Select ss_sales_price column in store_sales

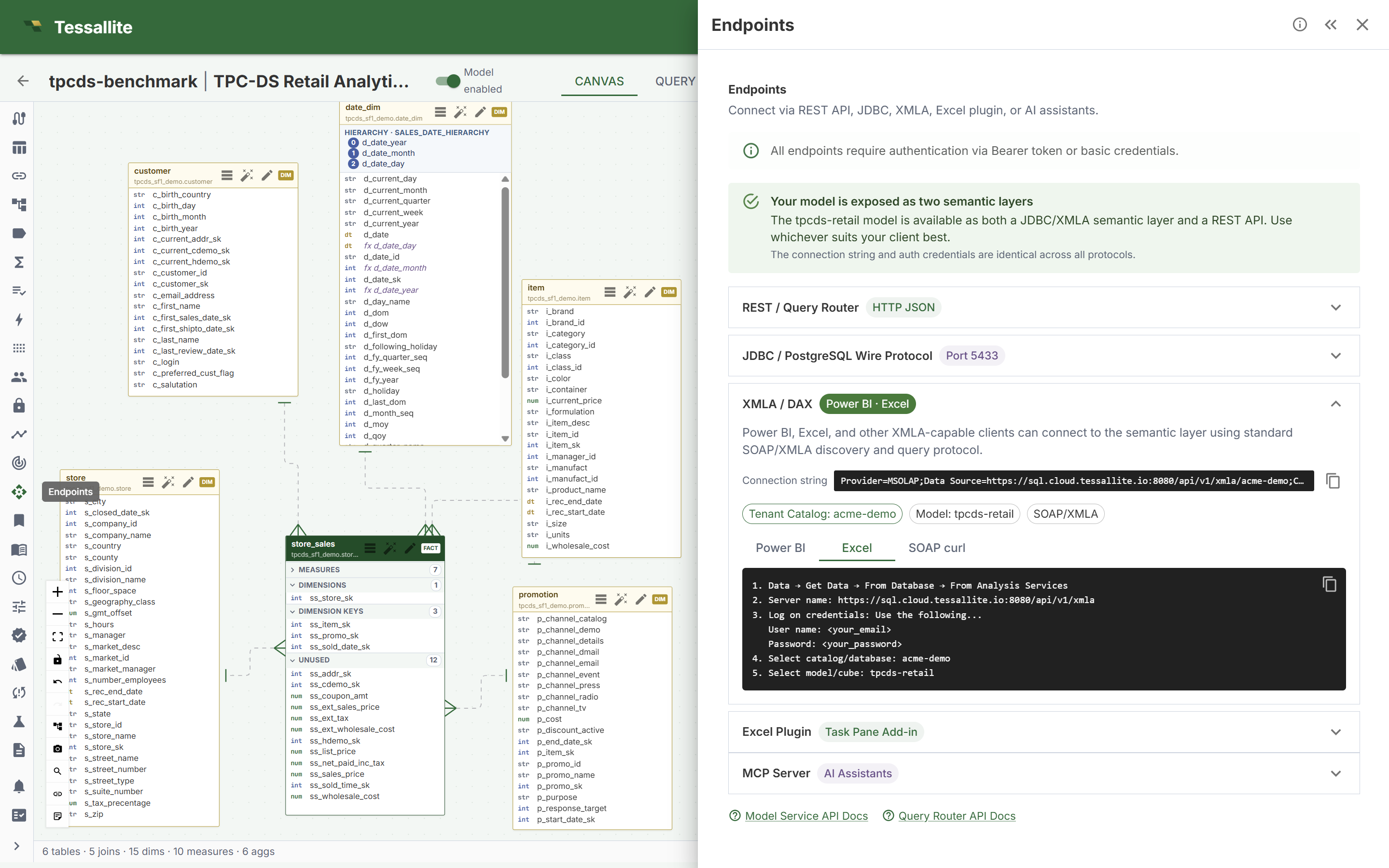337,774
